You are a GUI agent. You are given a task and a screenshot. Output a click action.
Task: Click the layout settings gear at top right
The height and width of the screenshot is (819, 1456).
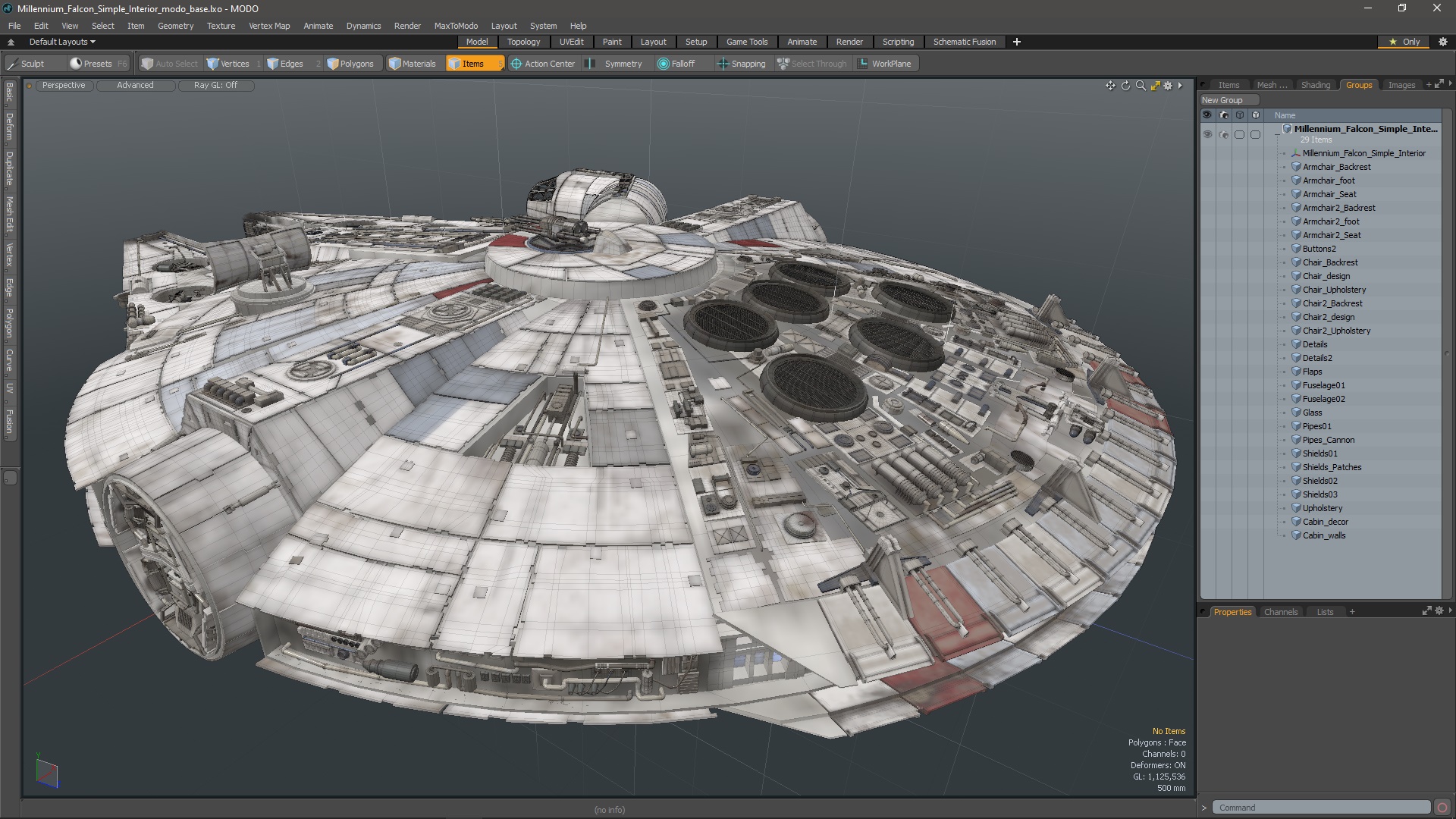tap(1442, 42)
